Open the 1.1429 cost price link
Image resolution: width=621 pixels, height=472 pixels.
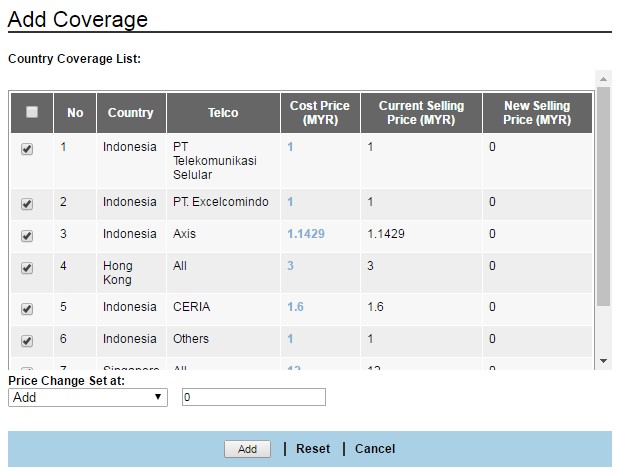coord(306,234)
